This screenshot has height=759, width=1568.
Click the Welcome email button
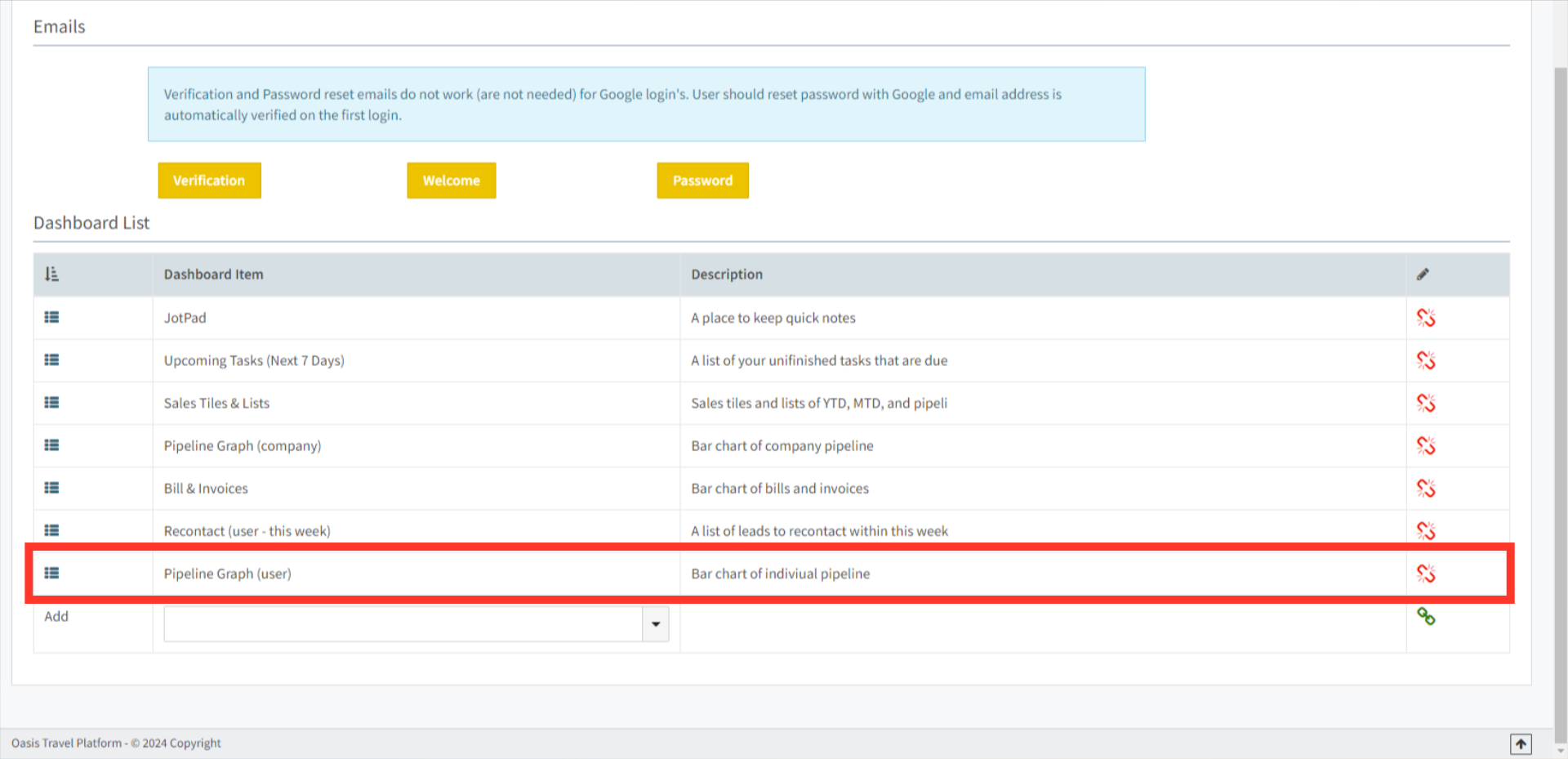click(451, 181)
